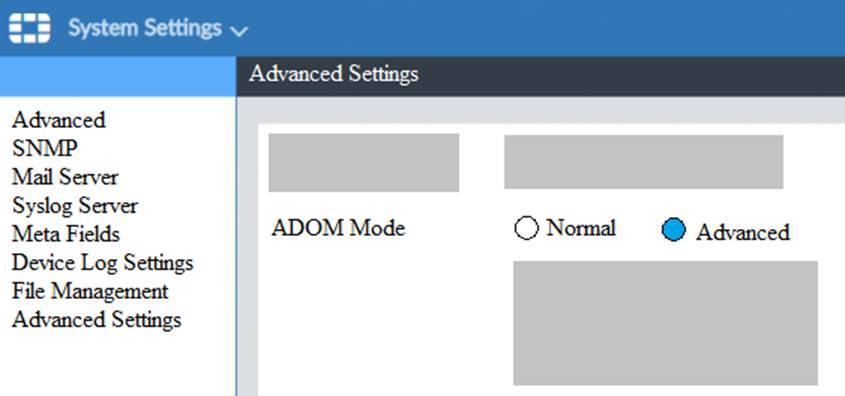Click the ADOM Mode field label
Screen dimensions: 845x396
click(x=338, y=228)
